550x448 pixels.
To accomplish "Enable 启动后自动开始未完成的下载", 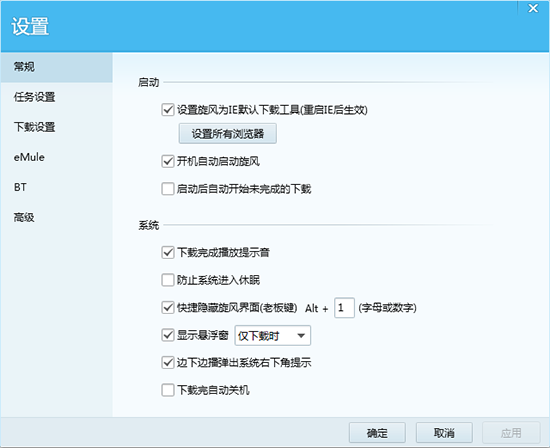I will click(168, 189).
